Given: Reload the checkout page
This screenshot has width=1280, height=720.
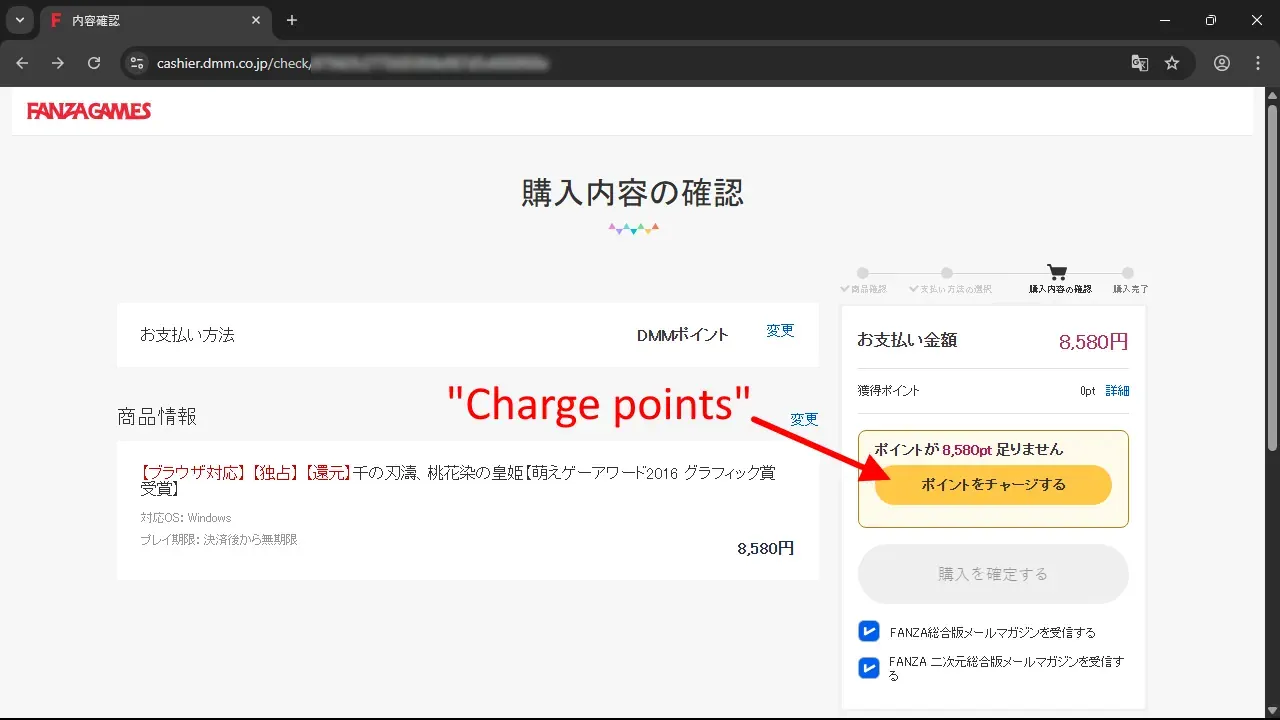Looking at the screenshot, I should [94, 63].
